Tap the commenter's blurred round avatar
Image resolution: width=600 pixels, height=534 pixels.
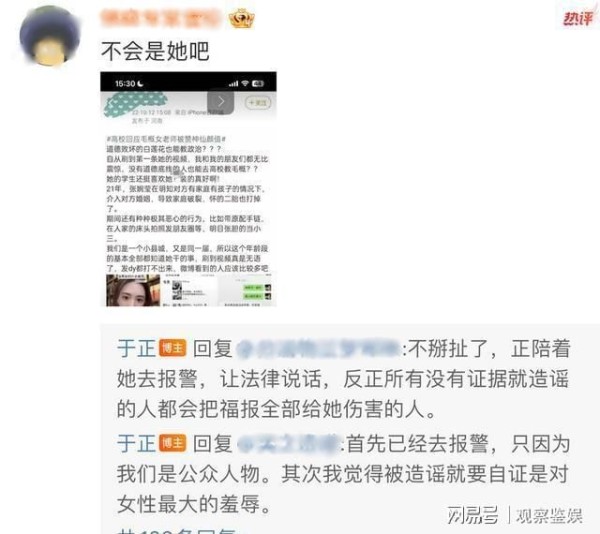point(50,36)
